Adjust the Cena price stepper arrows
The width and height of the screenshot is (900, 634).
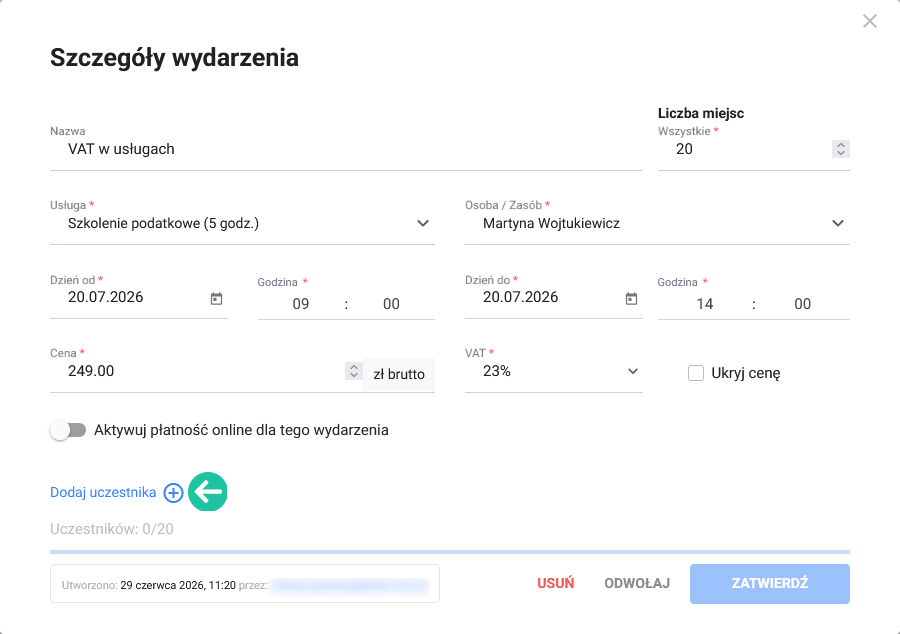click(354, 371)
